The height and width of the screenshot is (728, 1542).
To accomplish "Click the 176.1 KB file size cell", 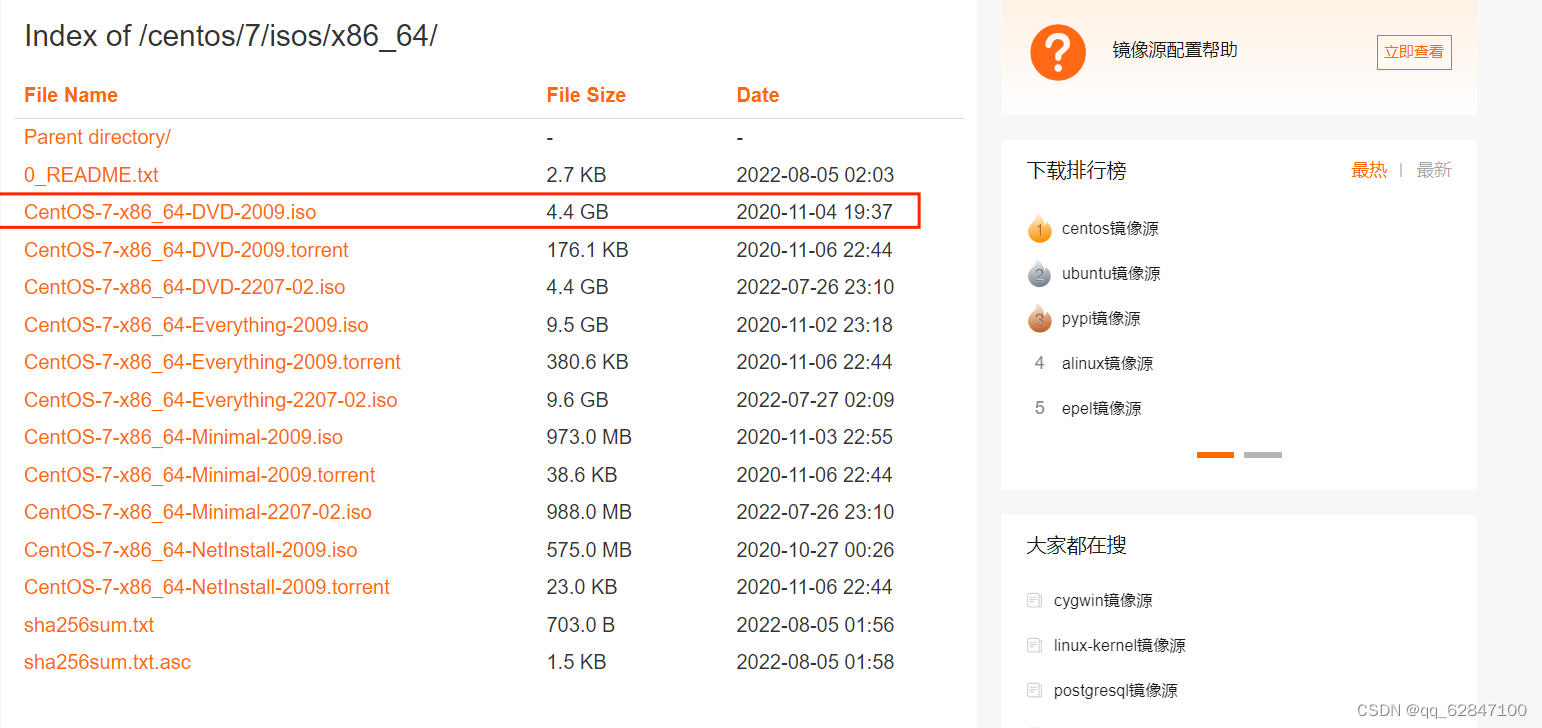I will [x=588, y=250].
